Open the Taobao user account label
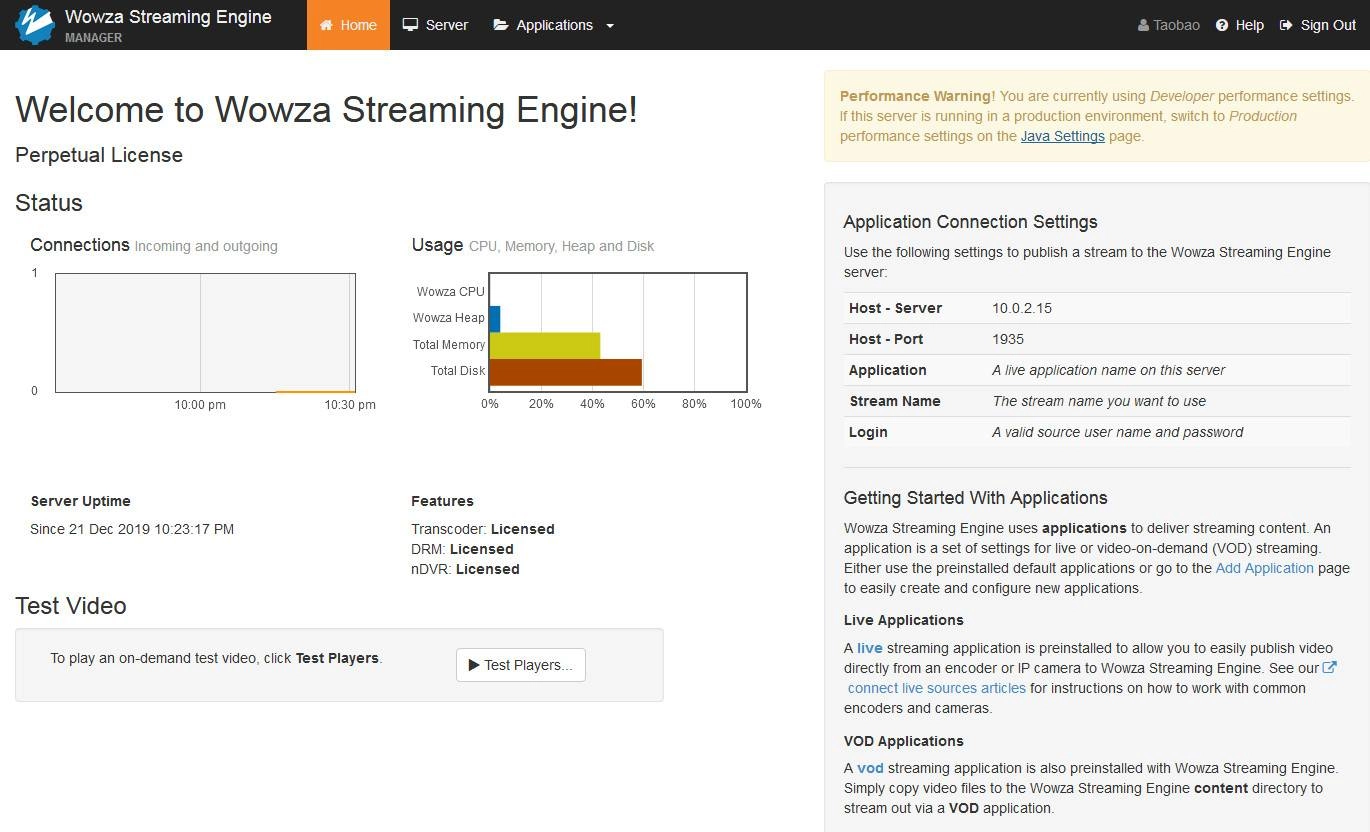This screenshot has height=832, width=1370. (1176, 25)
